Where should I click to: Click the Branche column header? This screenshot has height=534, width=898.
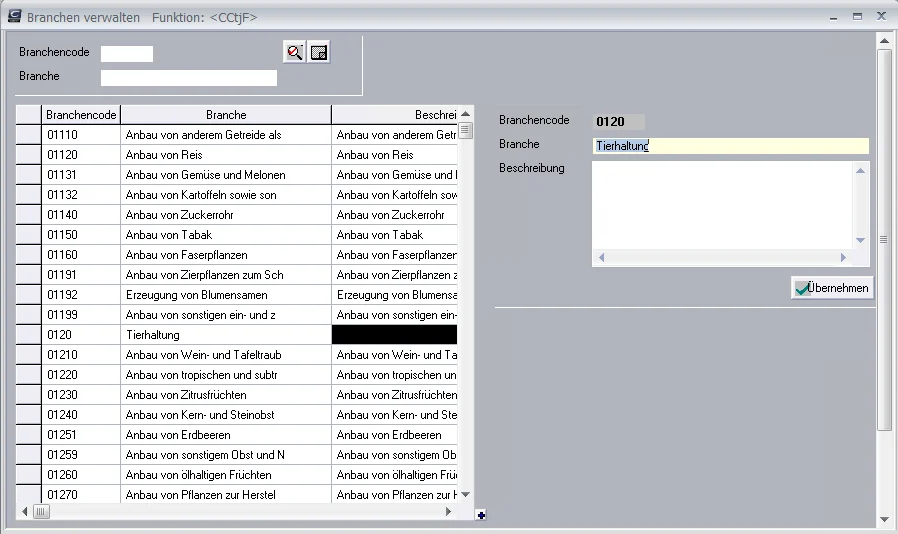pyautogui.click(x=226, y=115)
